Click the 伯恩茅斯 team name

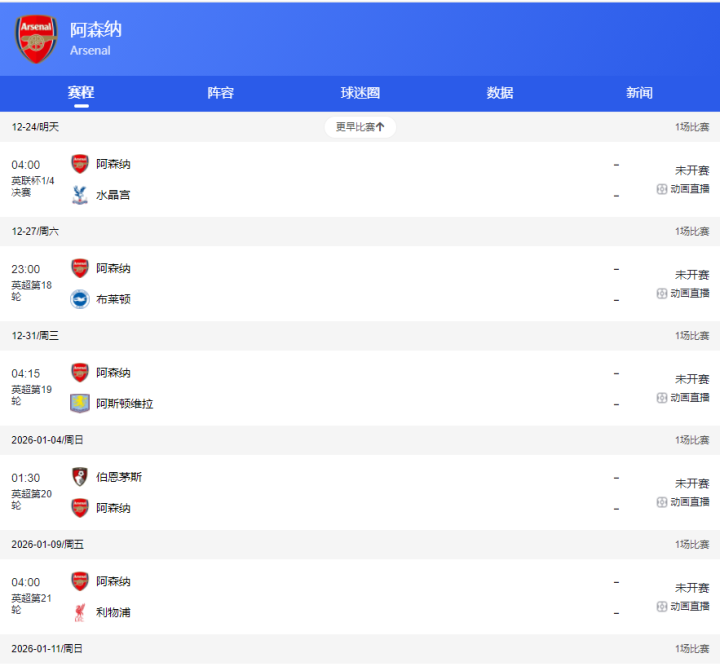[119, 477]
